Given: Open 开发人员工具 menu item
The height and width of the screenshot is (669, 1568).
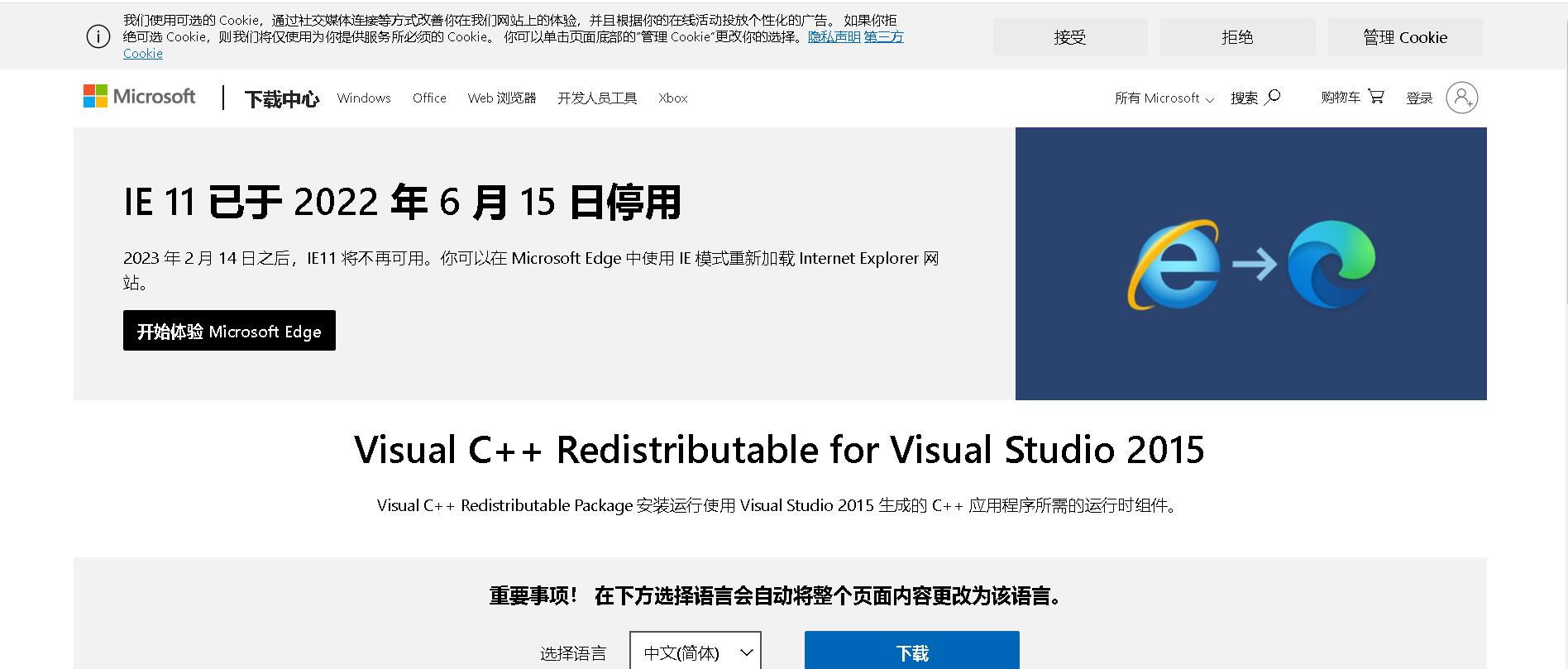Looking at the screenshot, I should tap(597, 98).
